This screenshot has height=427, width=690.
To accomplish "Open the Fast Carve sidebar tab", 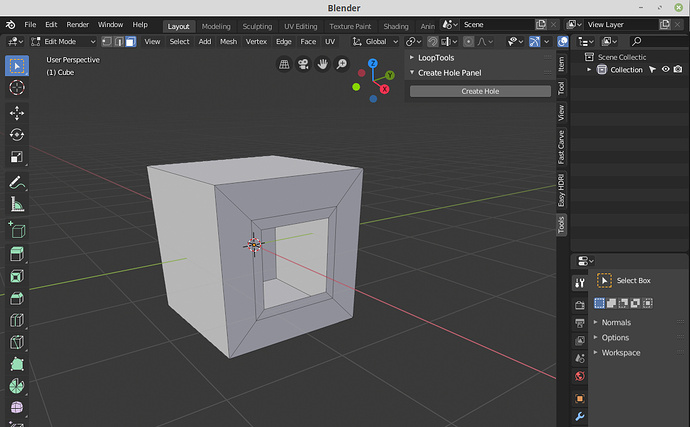I will (561, 147).
